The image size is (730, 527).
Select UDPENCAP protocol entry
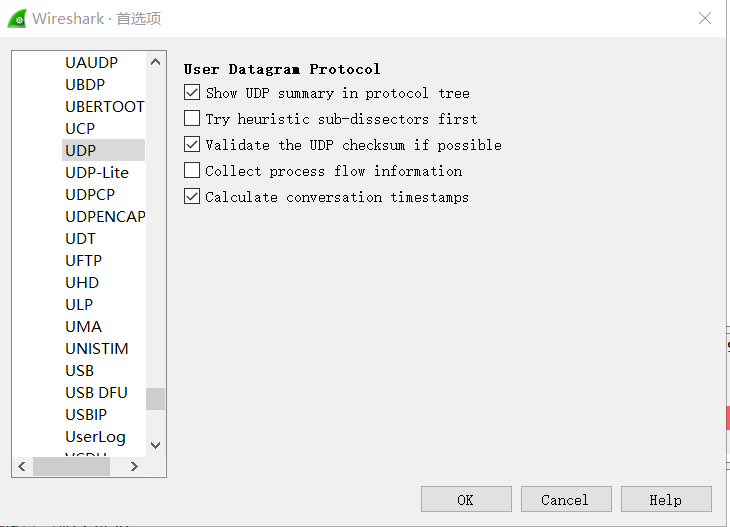click(x=105, y=216)
